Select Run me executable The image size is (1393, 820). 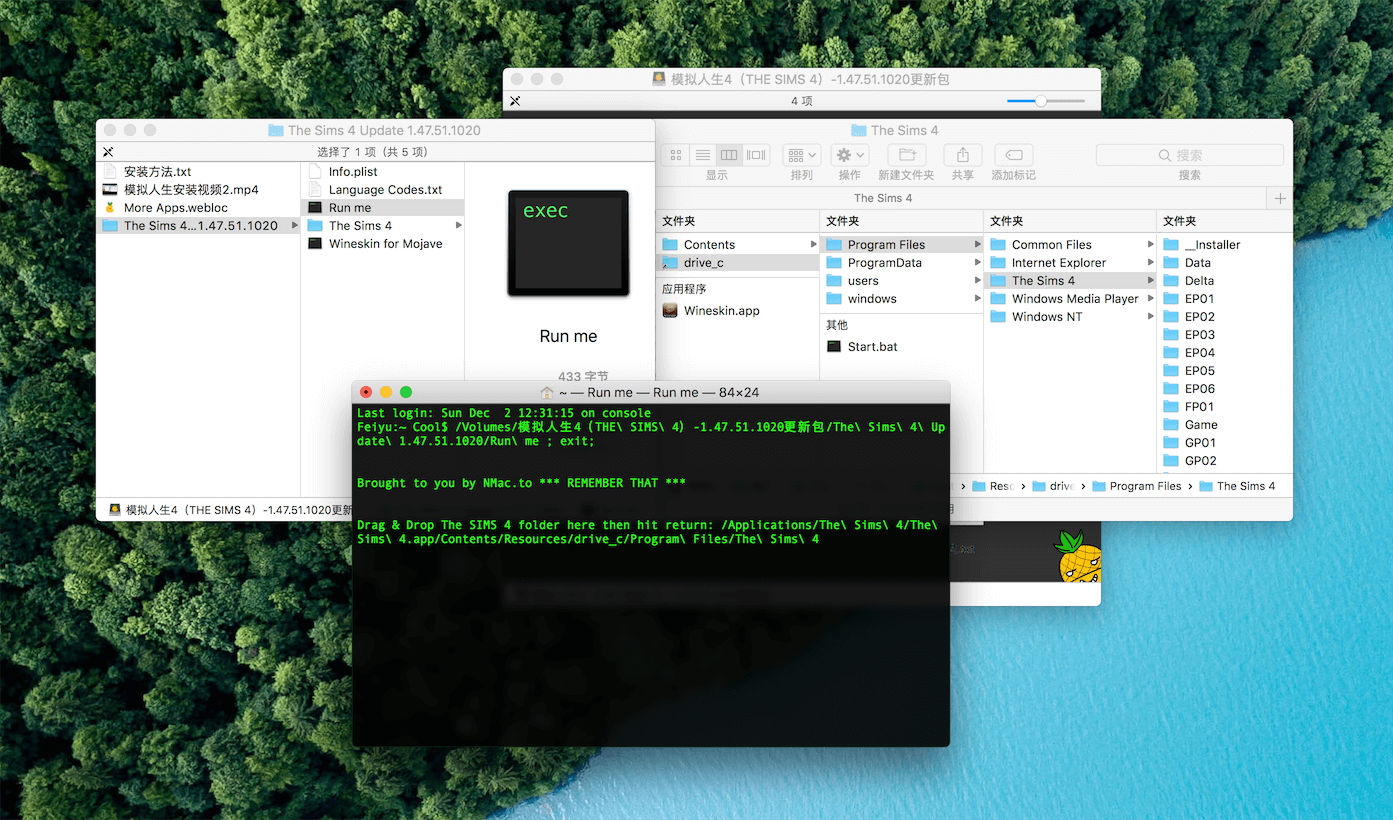pyautogui.click(x=383, y=208)
